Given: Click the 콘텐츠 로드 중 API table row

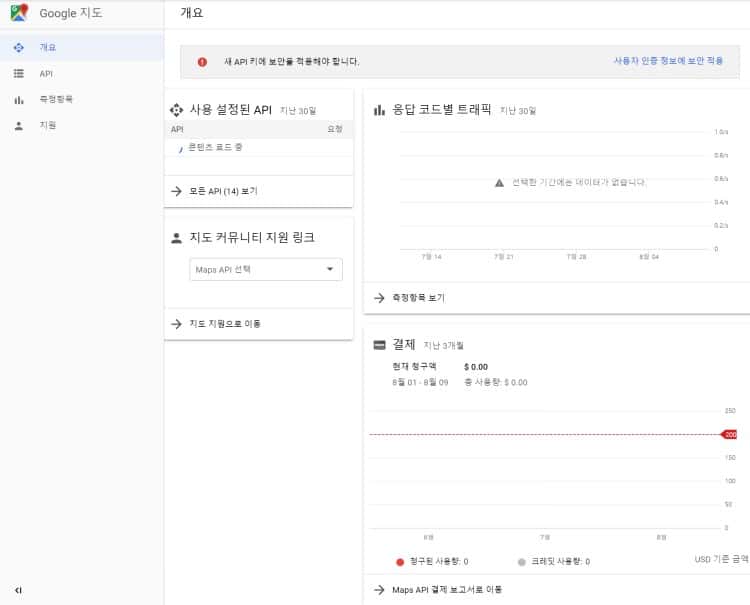Looking at the screenshot, I should coord(215,147).
